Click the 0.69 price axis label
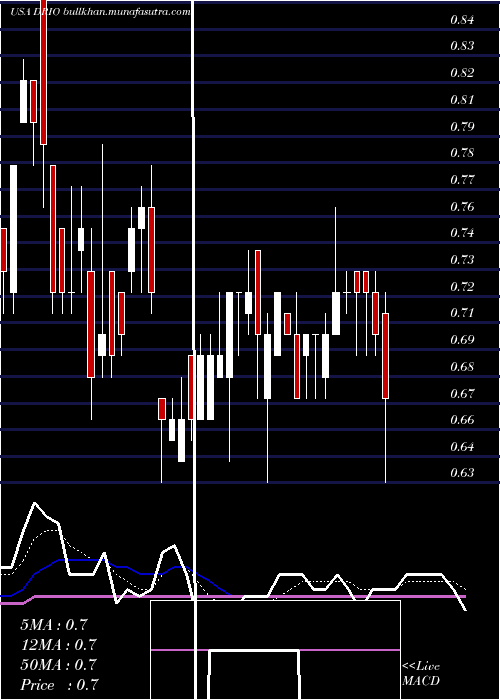 pyautogui.click(x=462, y=340)
